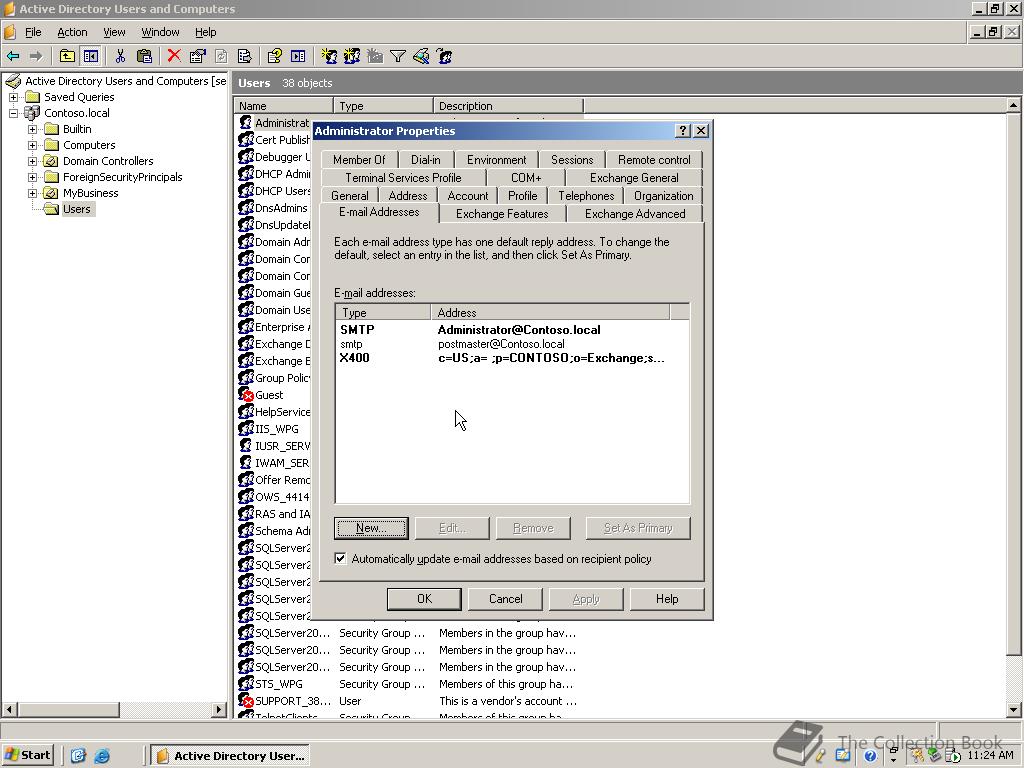Switch to the Telephones tab

(586, 196)
